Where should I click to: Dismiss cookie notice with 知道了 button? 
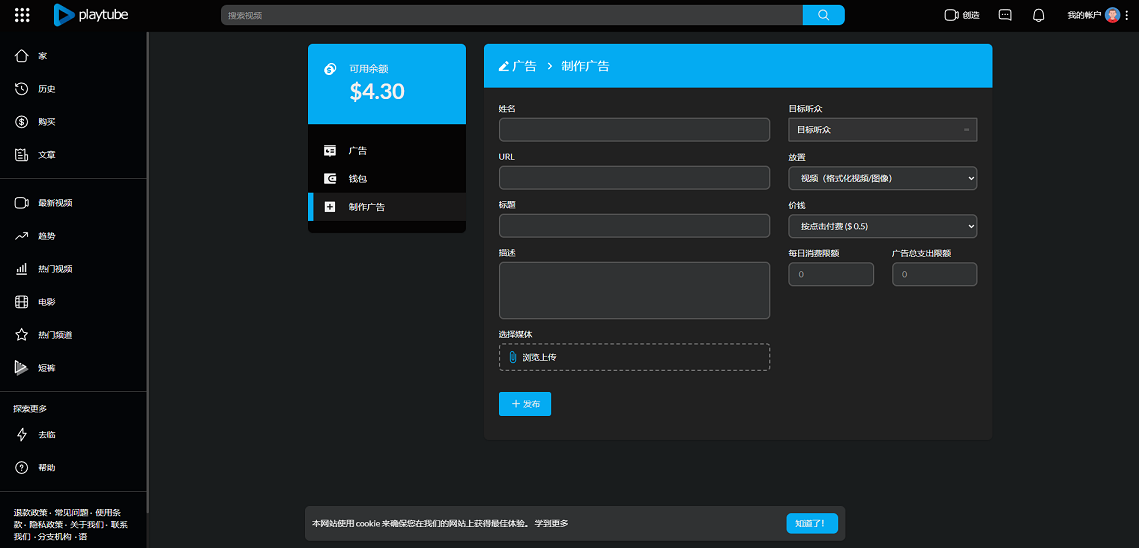point(811,523)
